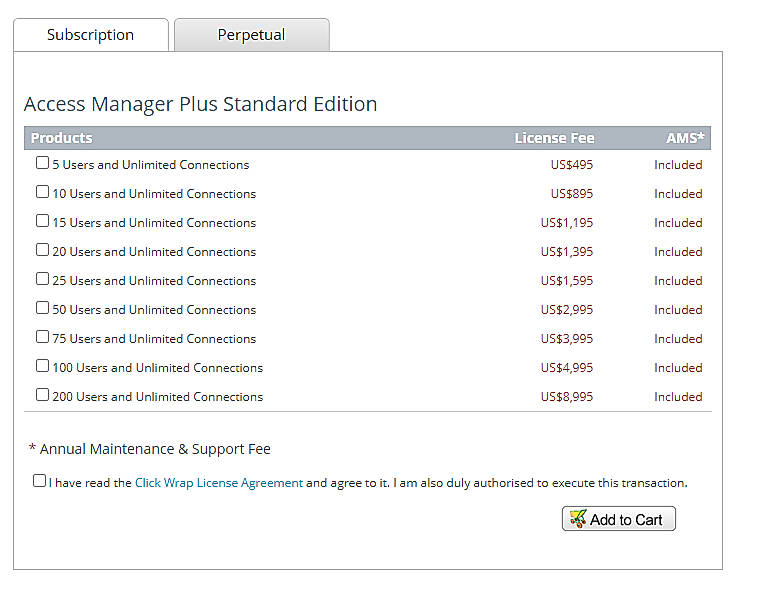Open the Click Wrap License Agreement link
Viewport: 758px width, 592px height.
click(x=219, y=483)
